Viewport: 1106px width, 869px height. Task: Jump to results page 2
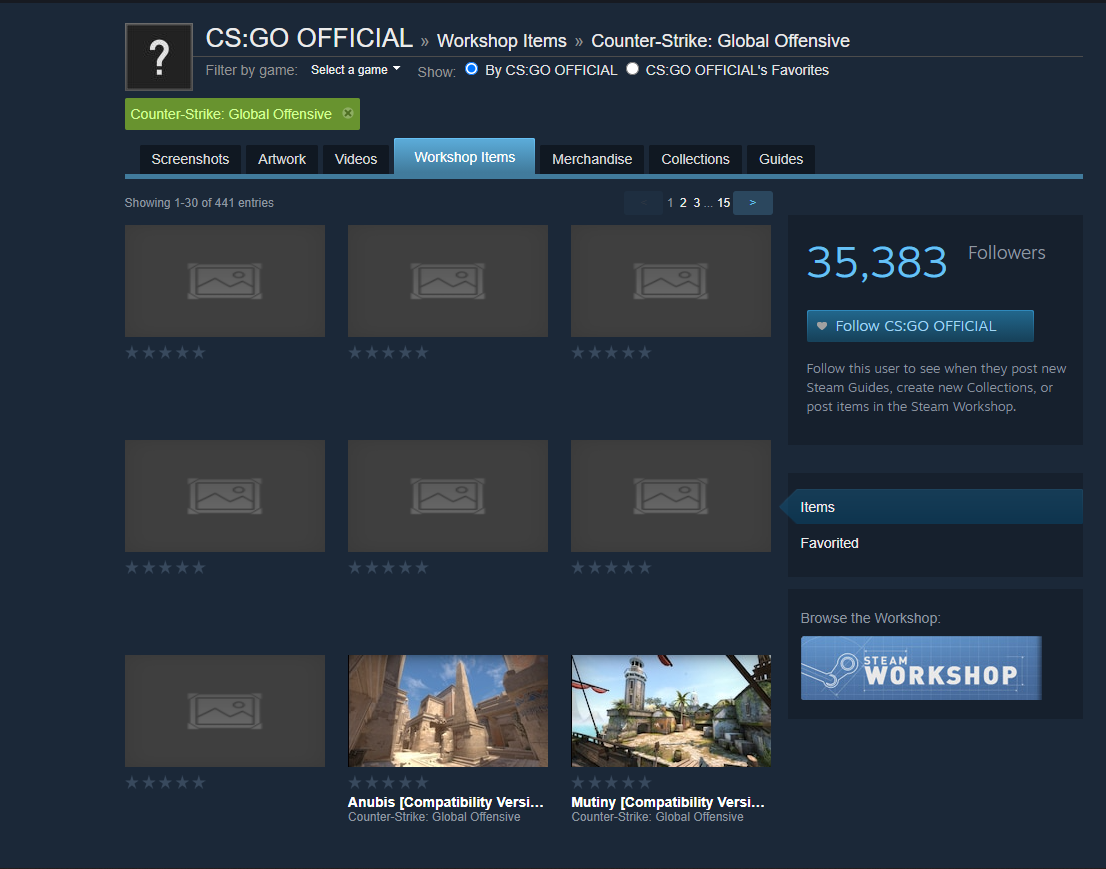click(x=683, y=202)
